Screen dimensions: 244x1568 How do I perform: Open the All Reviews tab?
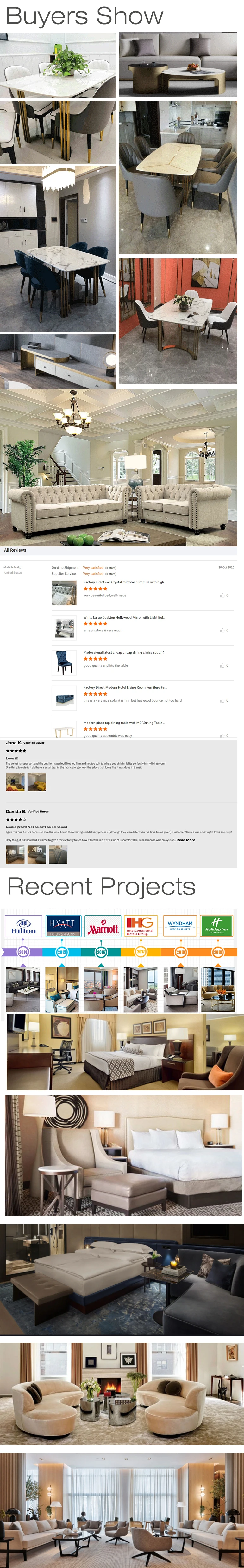(x=15, y=550)
